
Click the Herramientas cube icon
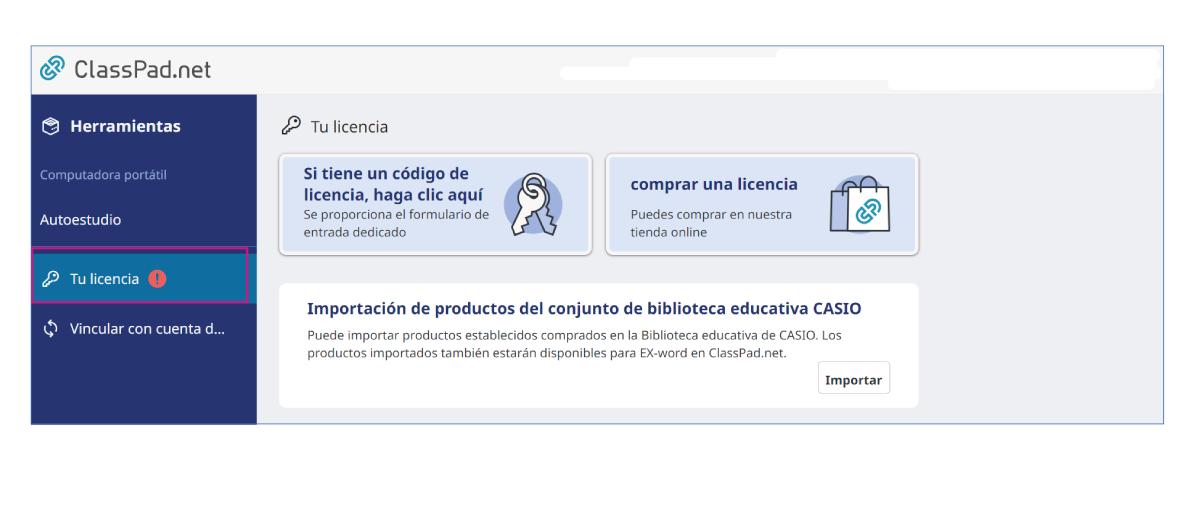point(50,127)
